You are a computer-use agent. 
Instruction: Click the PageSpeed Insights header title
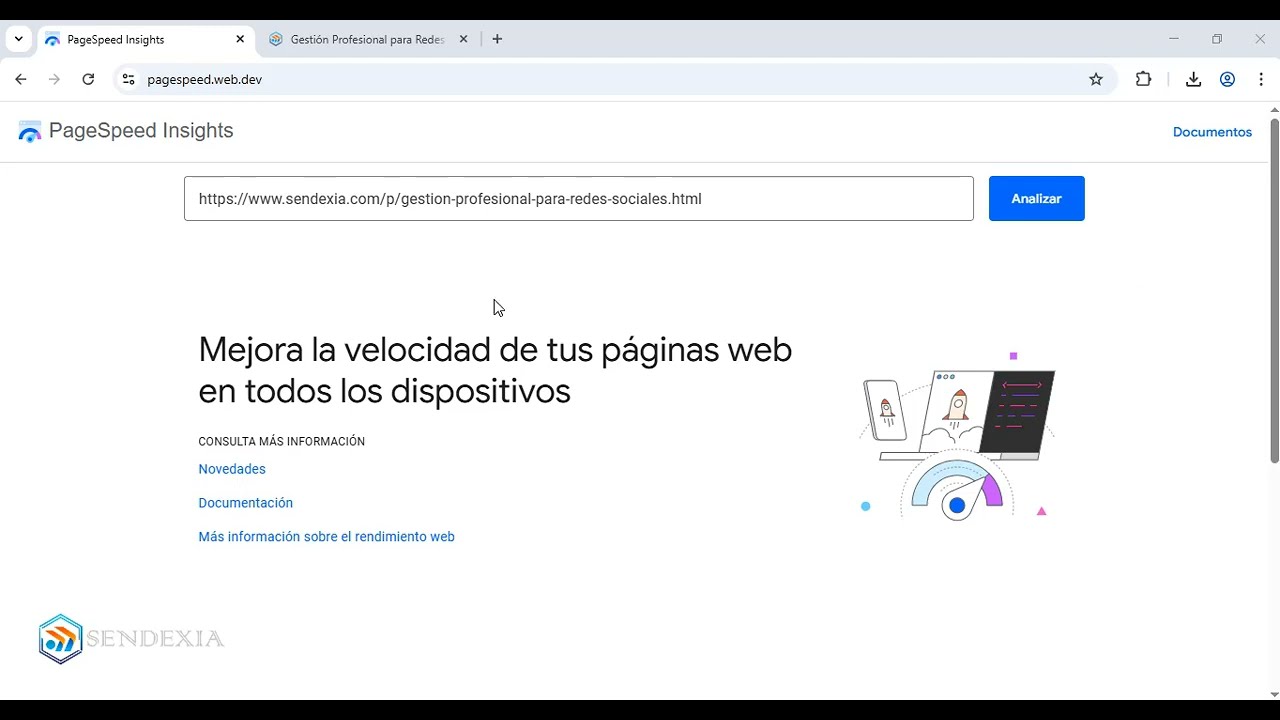[x=141, y=131]
